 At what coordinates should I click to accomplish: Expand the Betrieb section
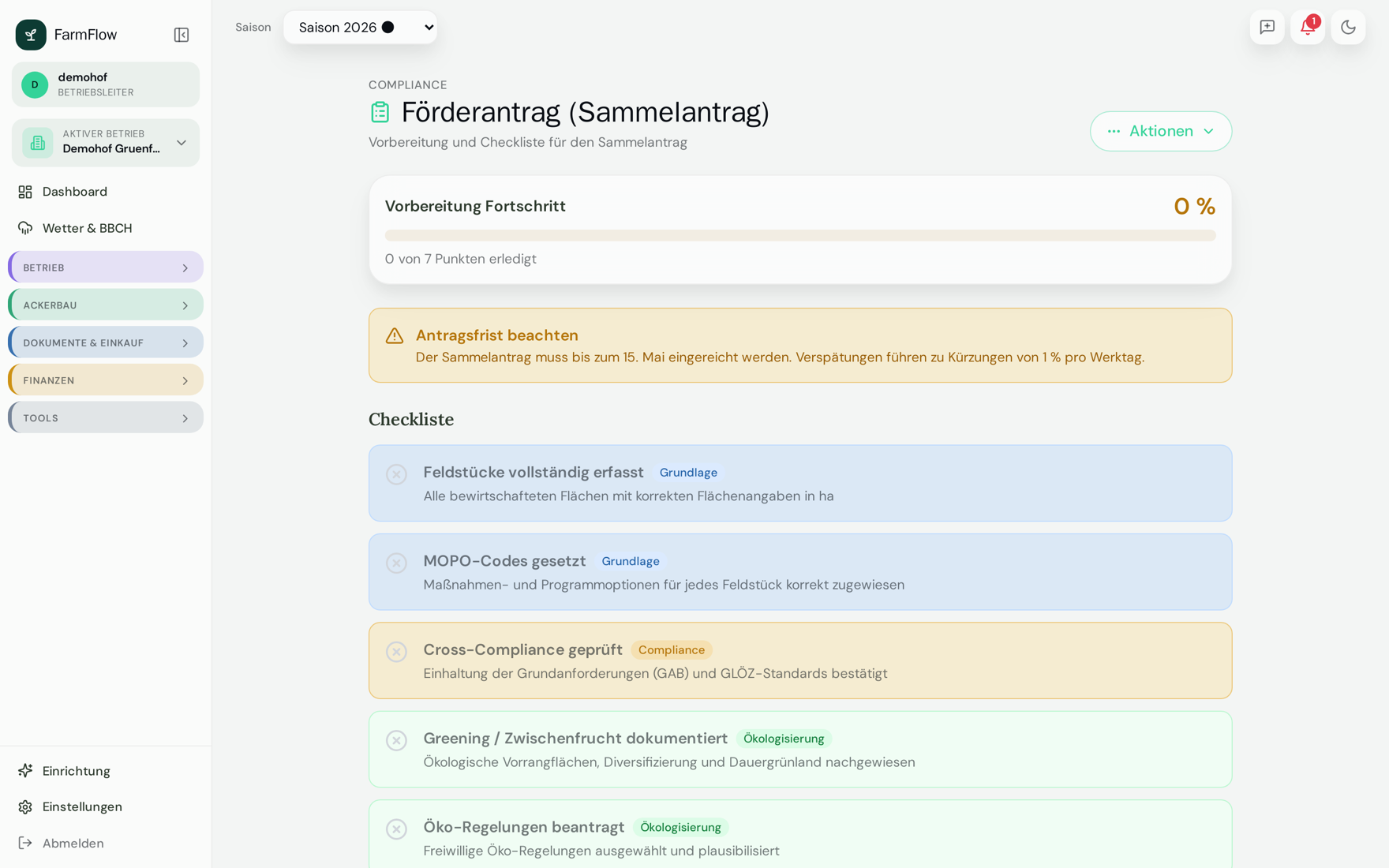106,268
